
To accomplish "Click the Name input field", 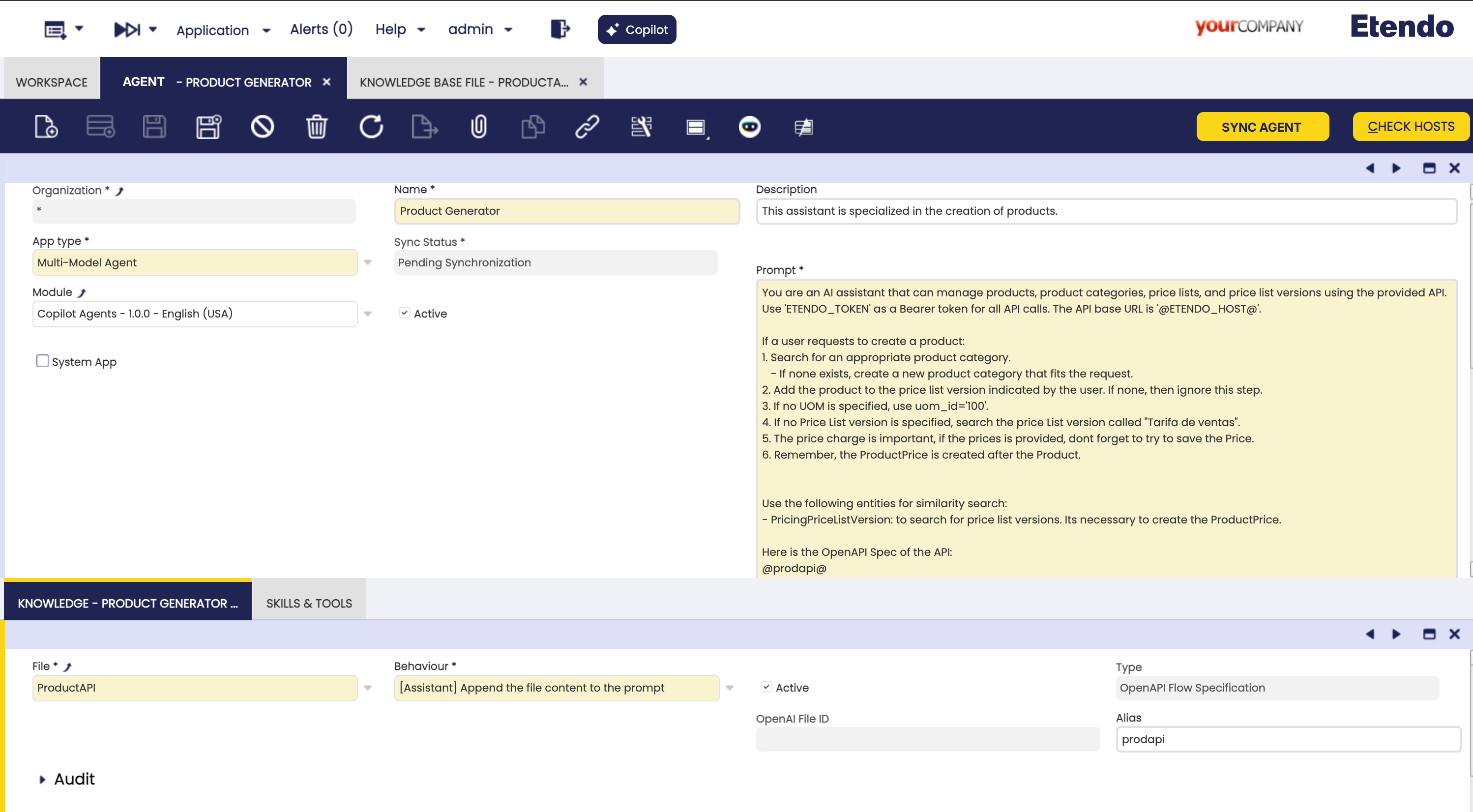I will (x=567, y=211).
